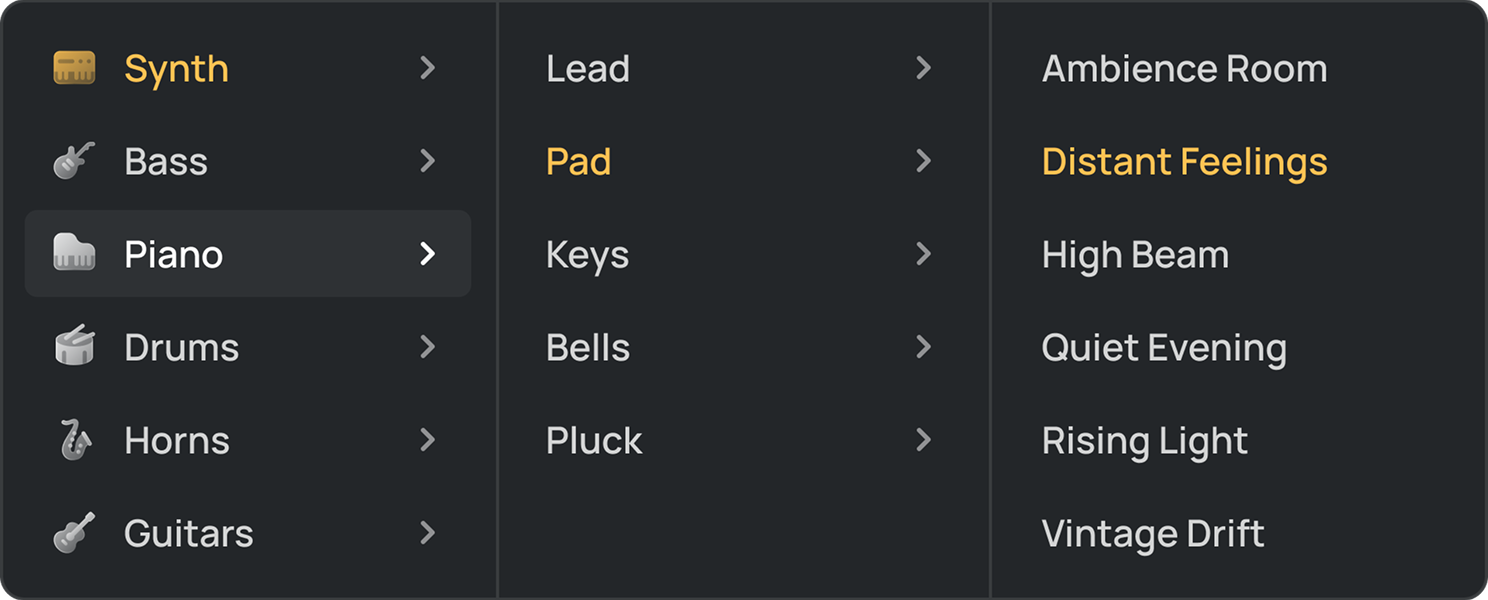Image resolution: width=1488 pixels, height=600 pixels.
Task: Expand the Keys subcategory arrow
Action: pyautogui.click(x=923, y=254)
